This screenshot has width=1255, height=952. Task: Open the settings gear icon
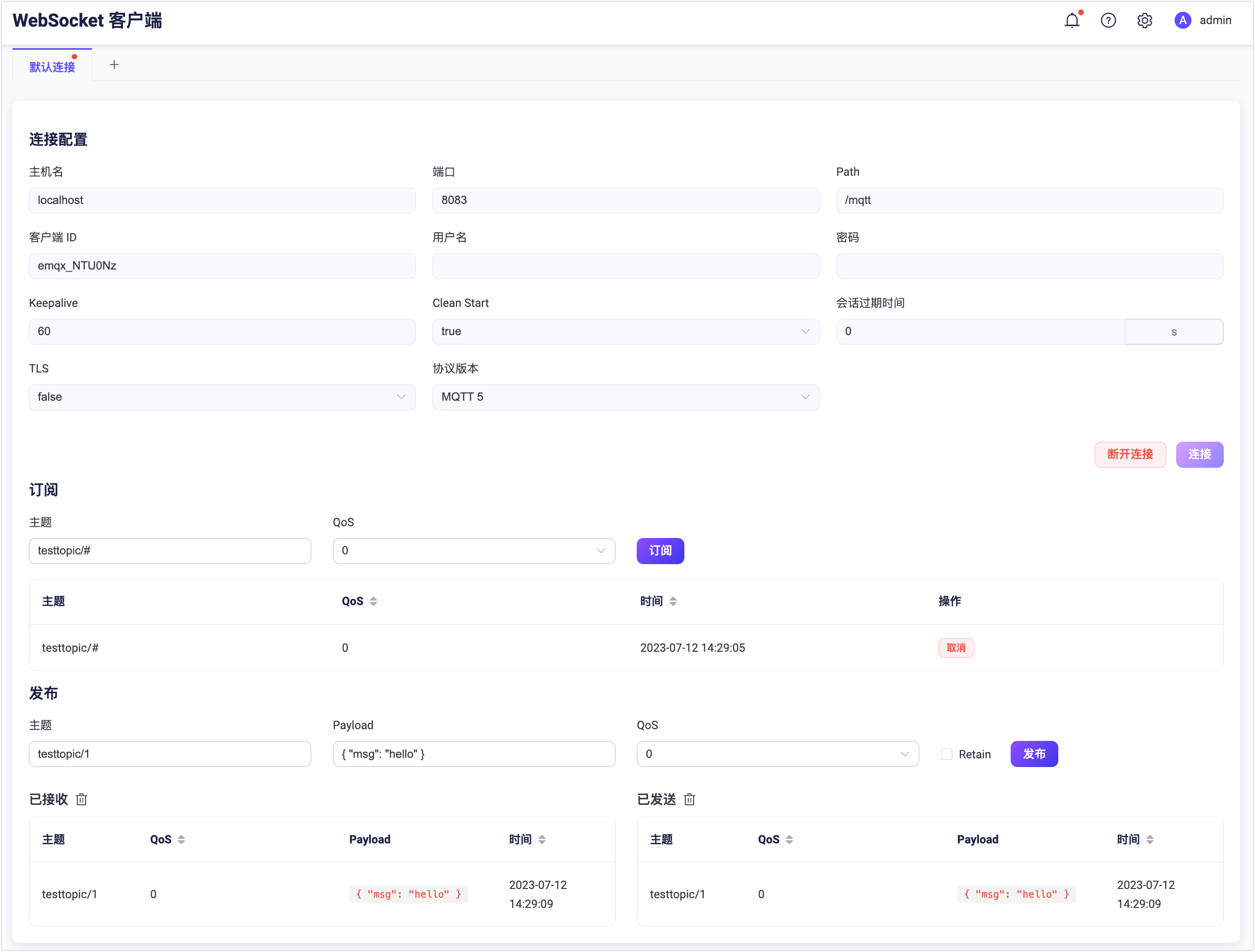pyautogui.click(x=1144, y=20)
